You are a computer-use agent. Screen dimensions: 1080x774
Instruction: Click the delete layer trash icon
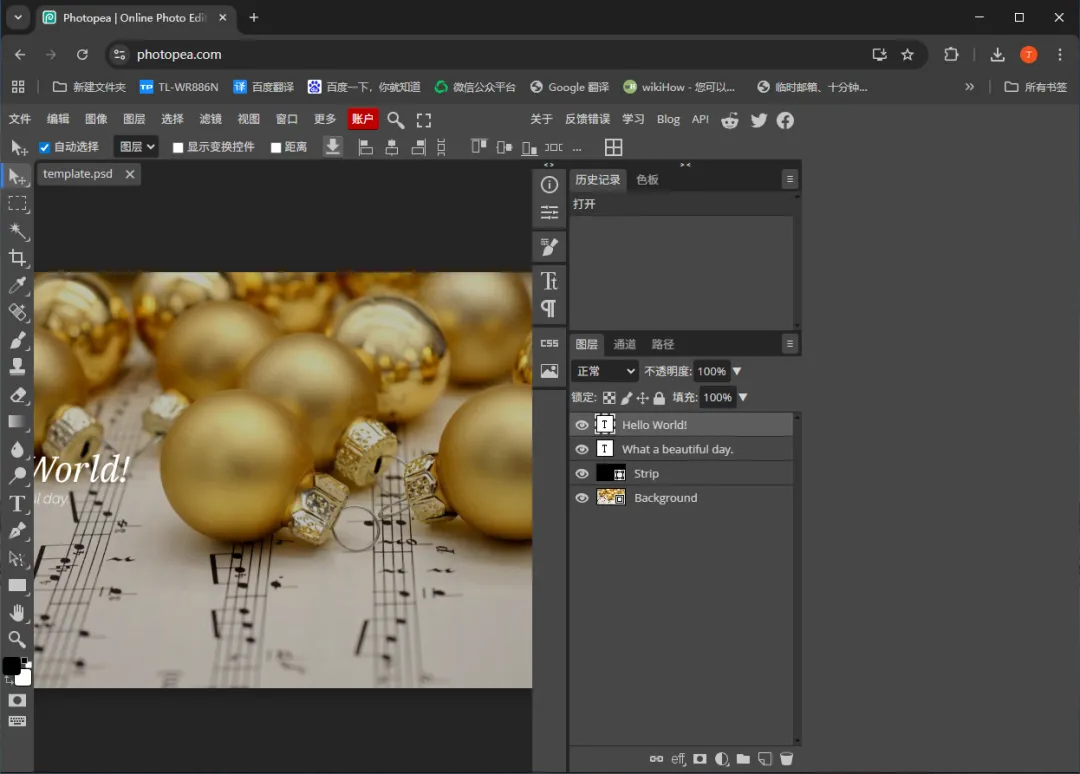[x=786, y=759]
